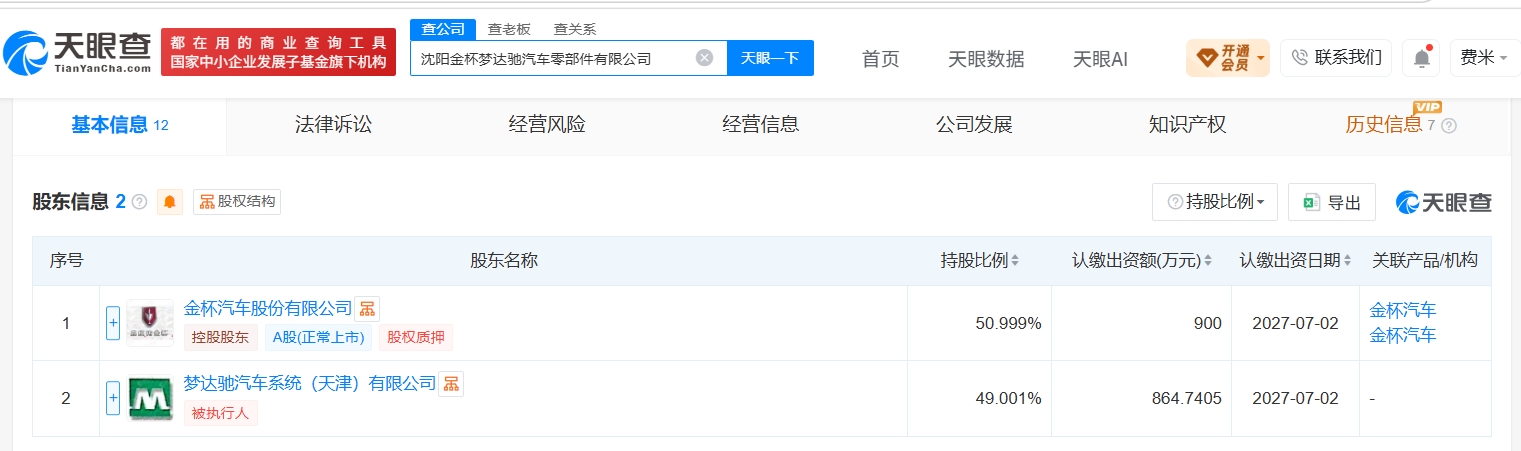Click the 关联产品/机构 column header

pyautogui.click(x=1424, y=261)
